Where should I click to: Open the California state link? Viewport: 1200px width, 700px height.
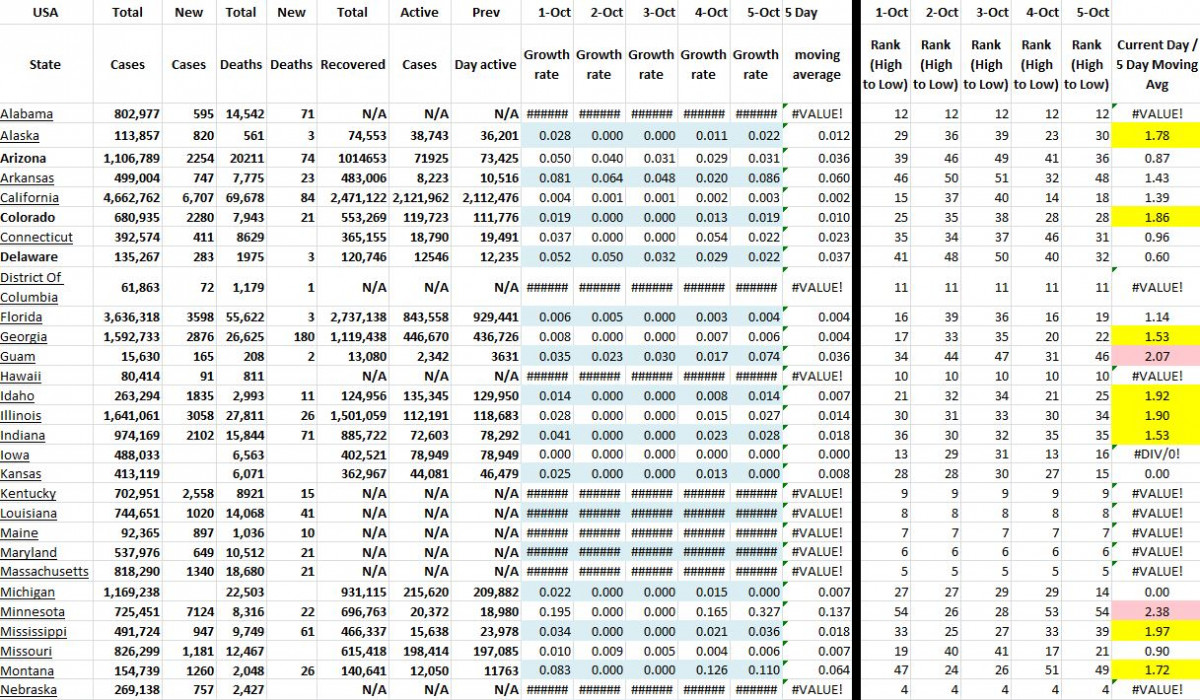tap(28, 197)
